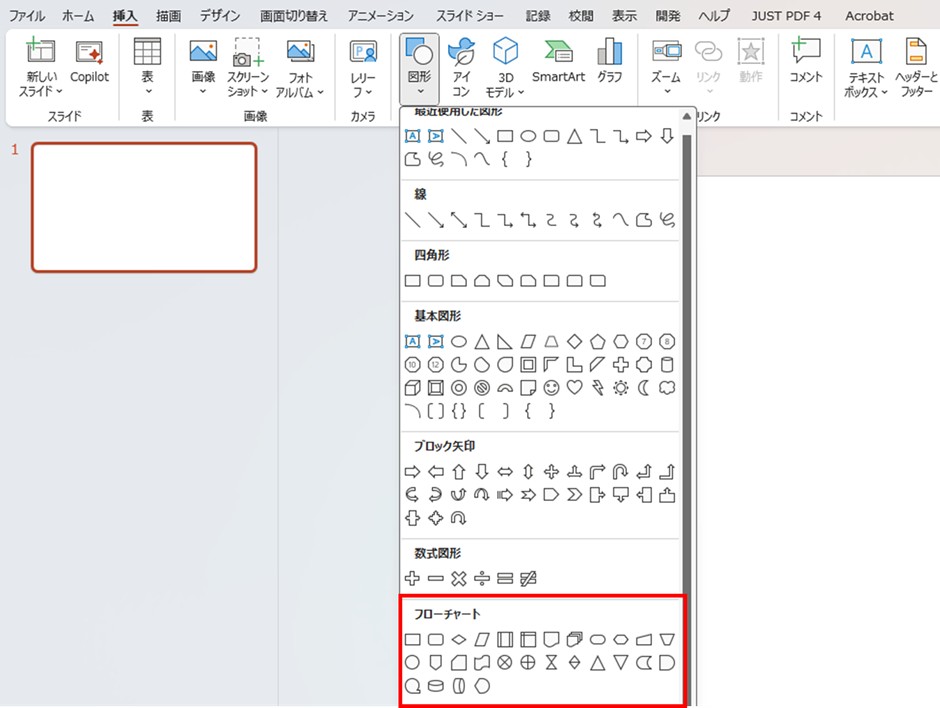
Task: Click the グラフ chart button
Action: tap(609, 61)
